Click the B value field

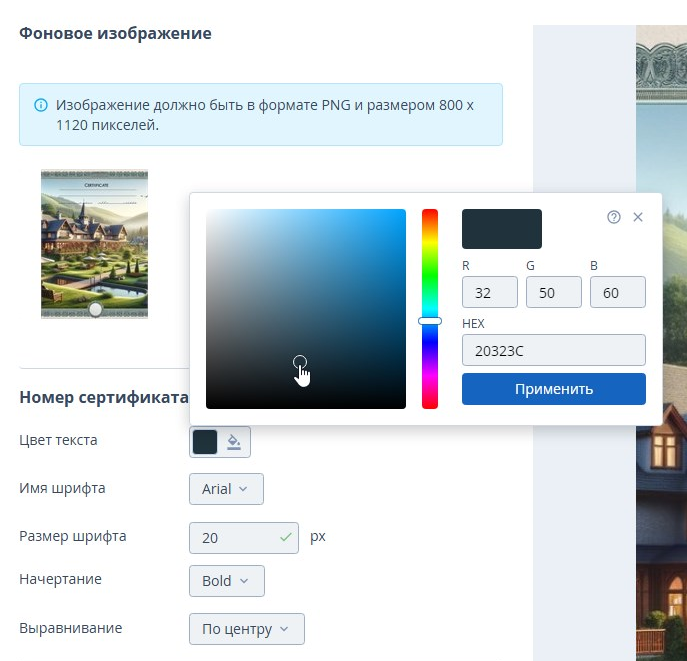618,292
